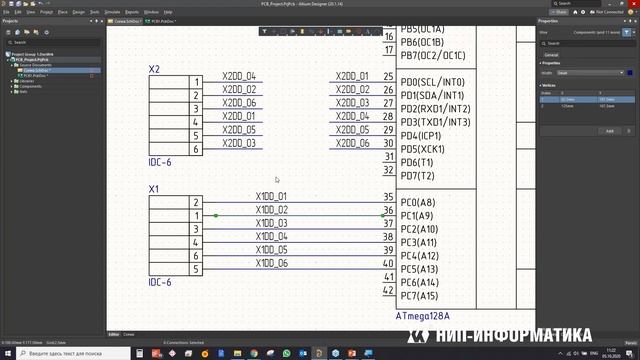Screen dimensions: 640x360
Task: Click the Projects panel search field
Action: (x=53, y=42)
